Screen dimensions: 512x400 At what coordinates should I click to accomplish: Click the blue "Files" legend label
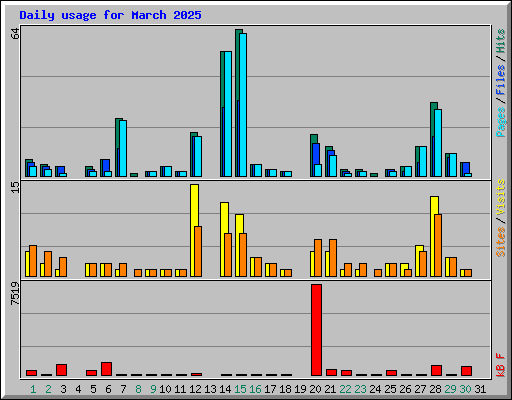pyautogui.click(x=501, y=80)
